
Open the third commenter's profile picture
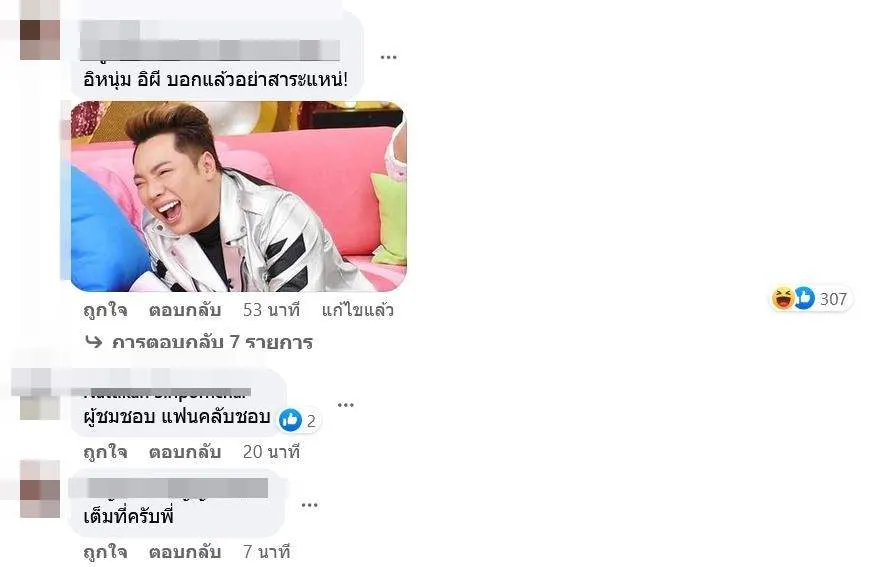(40, 488)
